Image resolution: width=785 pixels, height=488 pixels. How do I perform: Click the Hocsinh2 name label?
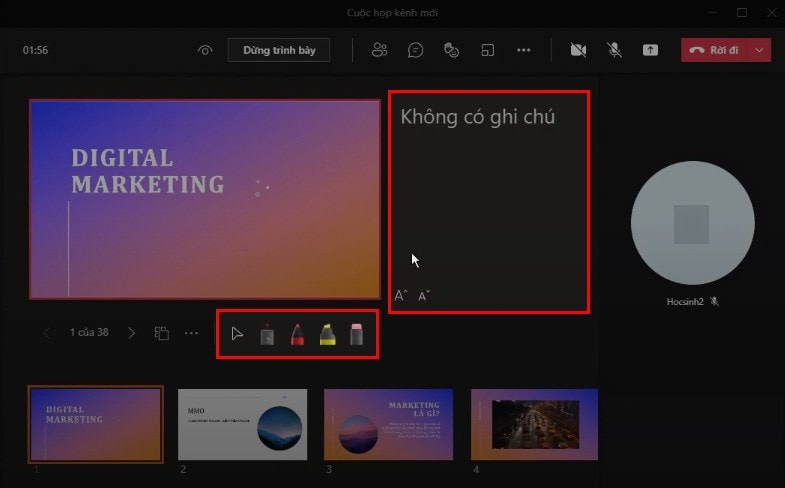tap(685, 302)
